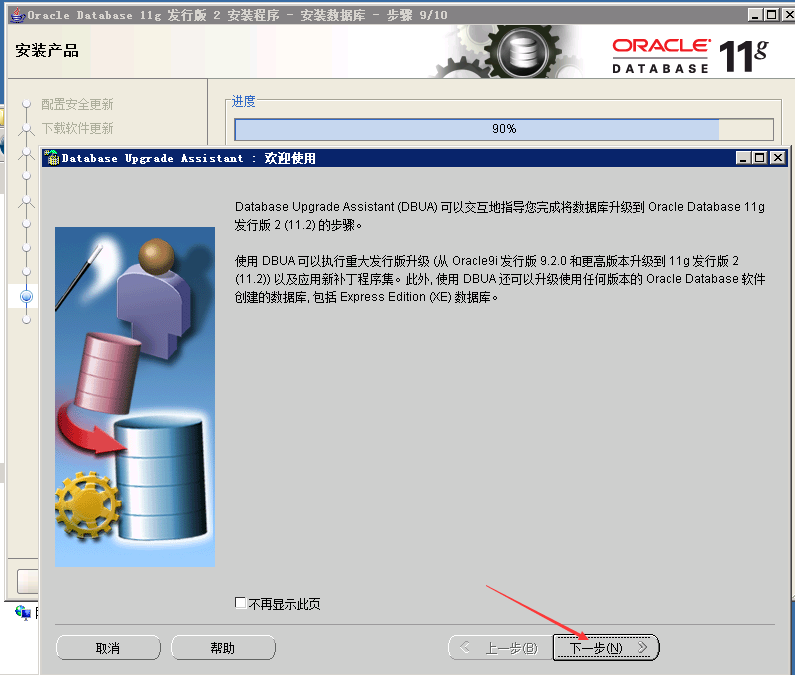Click the Oracle Database 11g logo
The height and width of the screenshot is (675, 795).
(690, 55)
